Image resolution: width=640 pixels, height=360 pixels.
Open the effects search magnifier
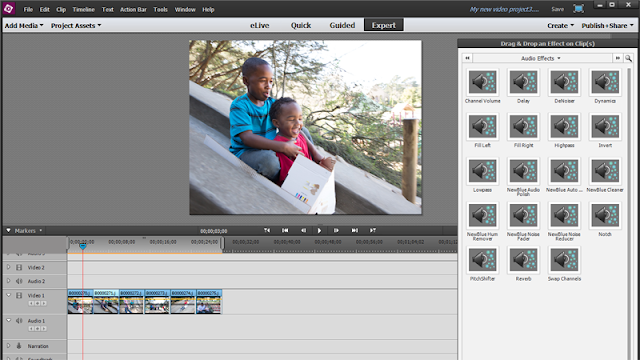click(628, 58)
